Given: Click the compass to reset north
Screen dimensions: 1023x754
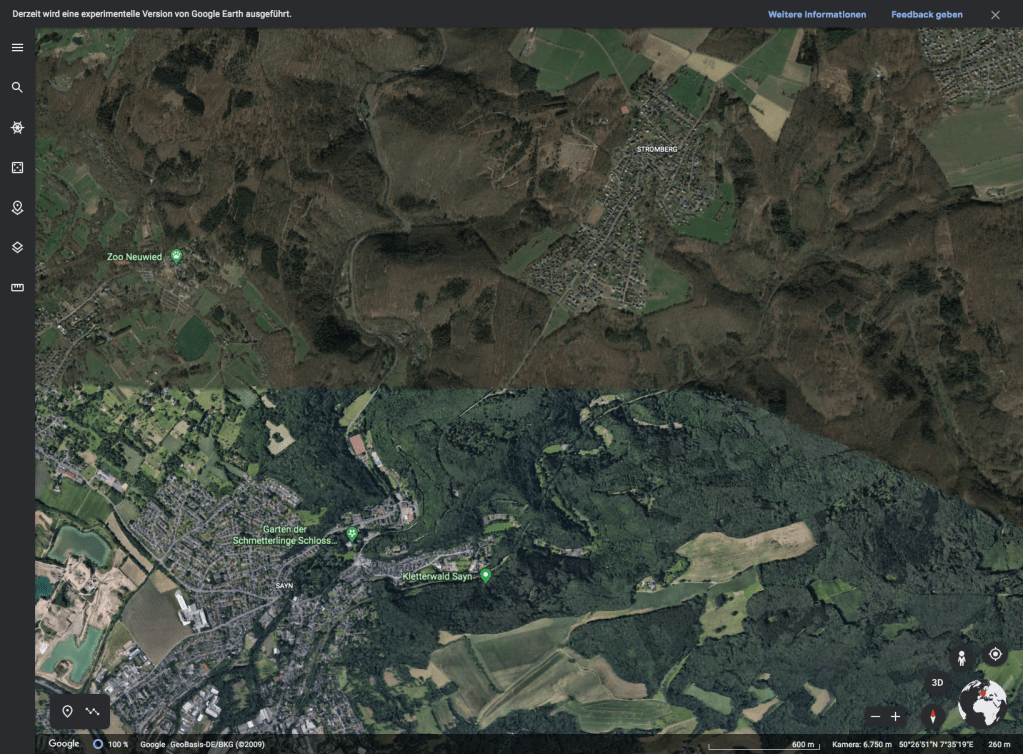Looking at the screenshot, I should [x=932, y=716].
